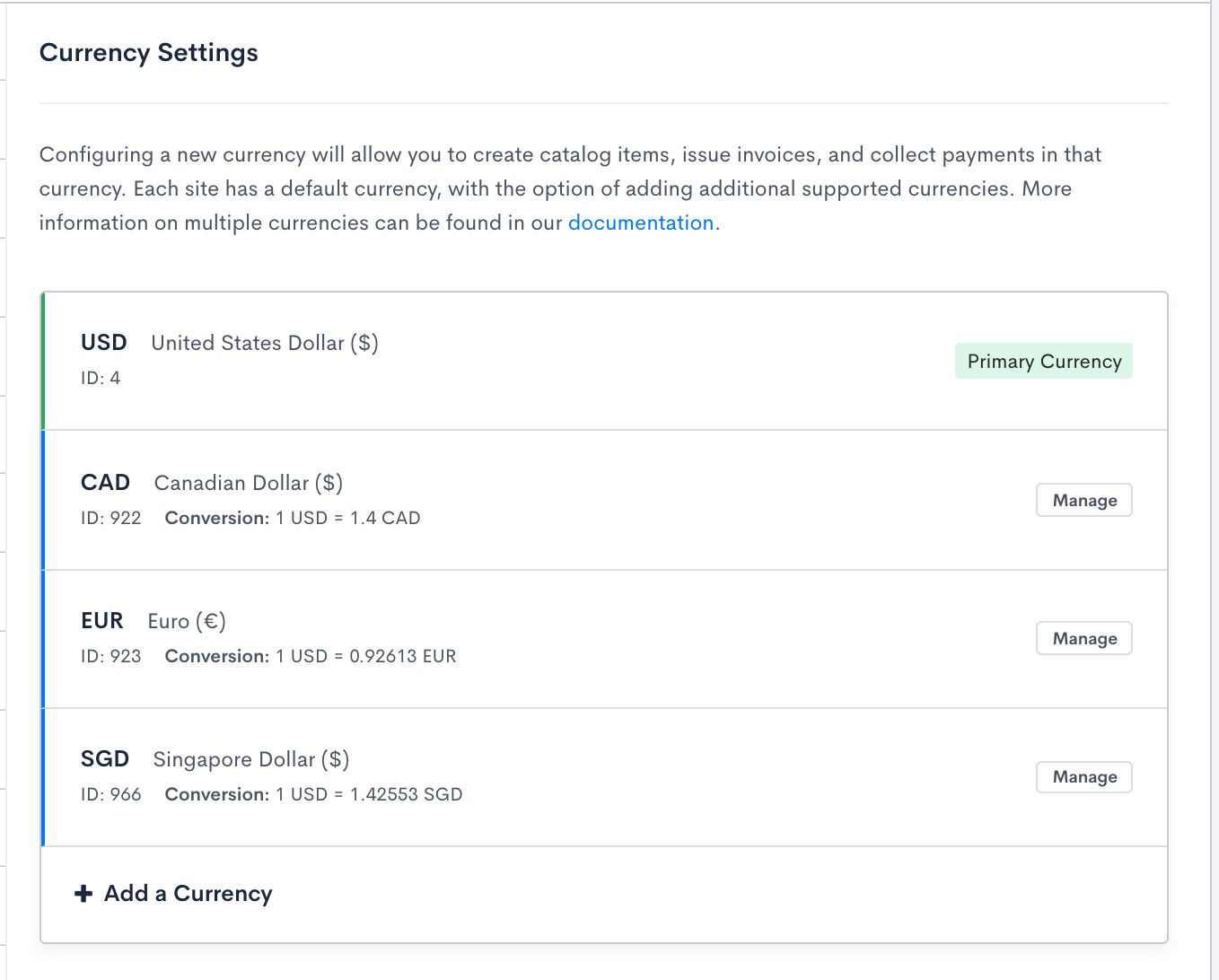Click the Primary Currency badge
This screenshot has width=1219, height=980.
coord(1043,362)
